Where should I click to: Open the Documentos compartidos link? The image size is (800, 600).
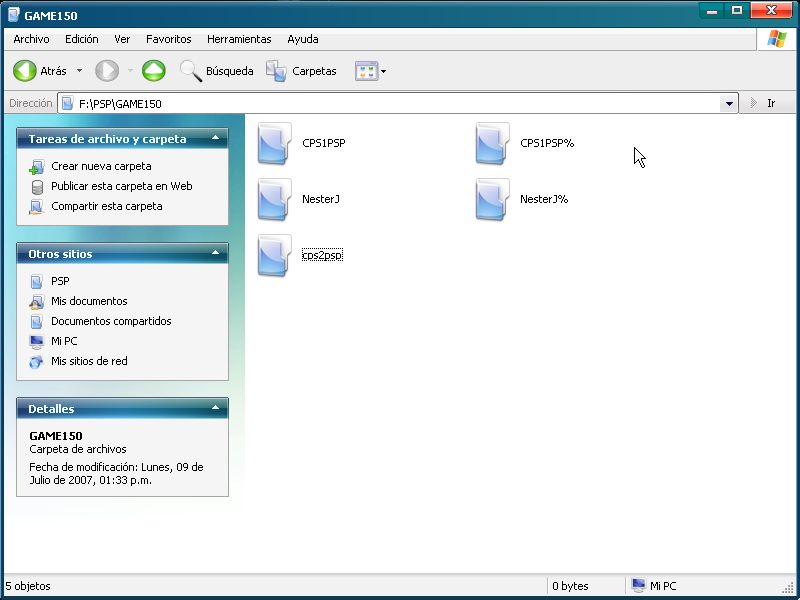(111, 321)
